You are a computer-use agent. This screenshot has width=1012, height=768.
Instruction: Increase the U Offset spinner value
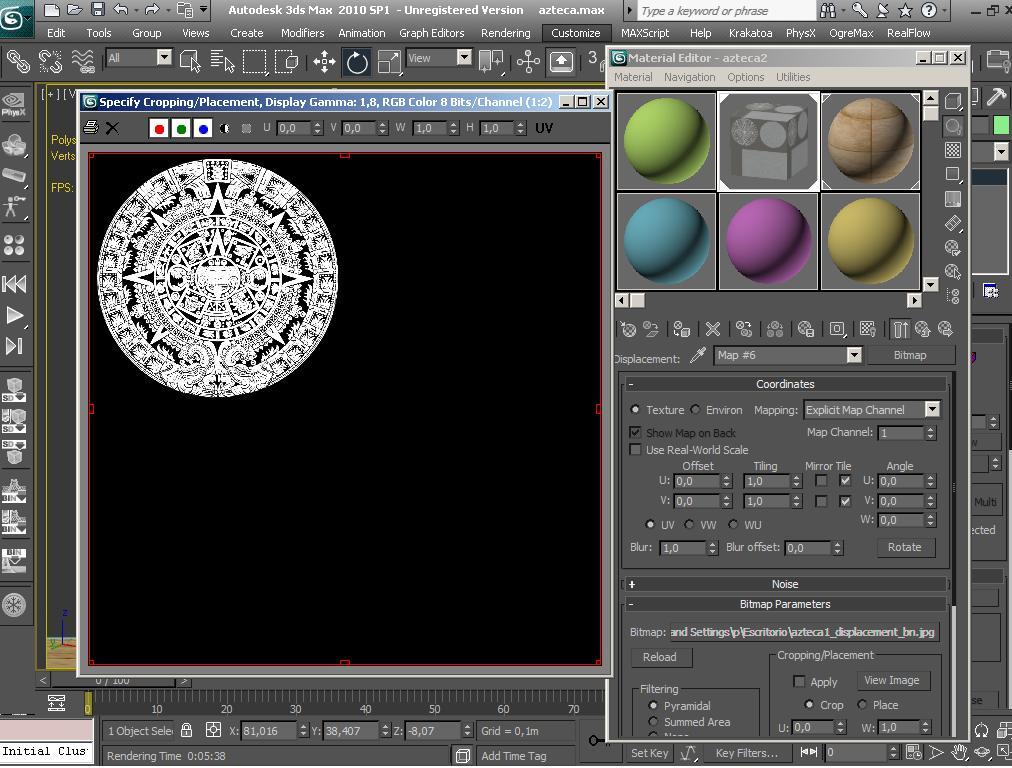point(727,478)
